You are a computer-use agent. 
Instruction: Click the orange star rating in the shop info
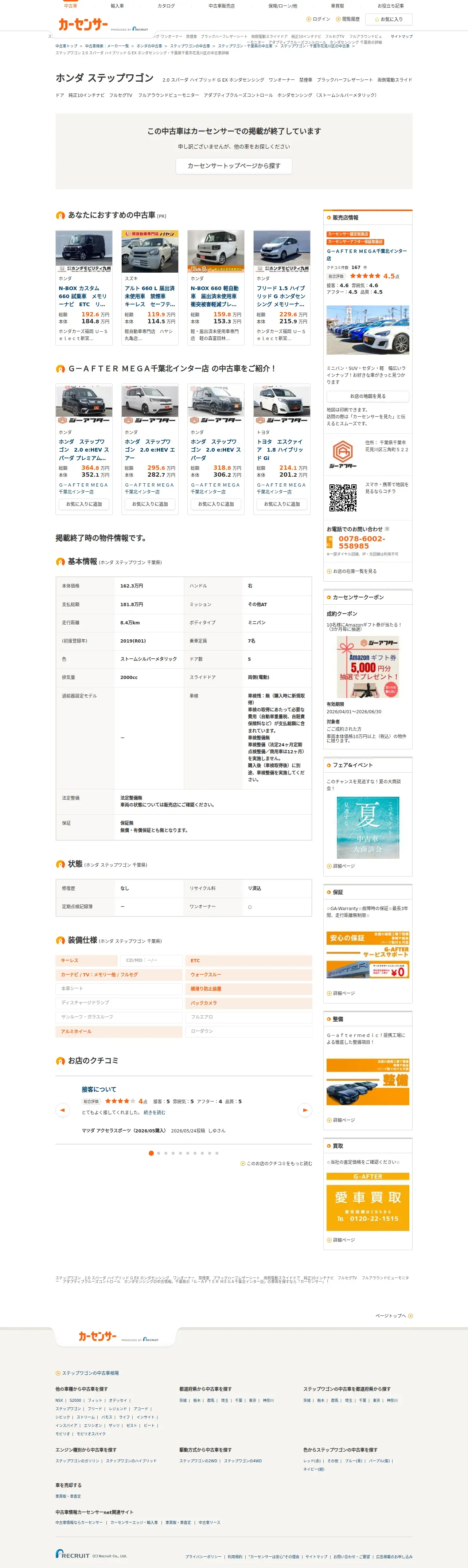coord(365,276)
